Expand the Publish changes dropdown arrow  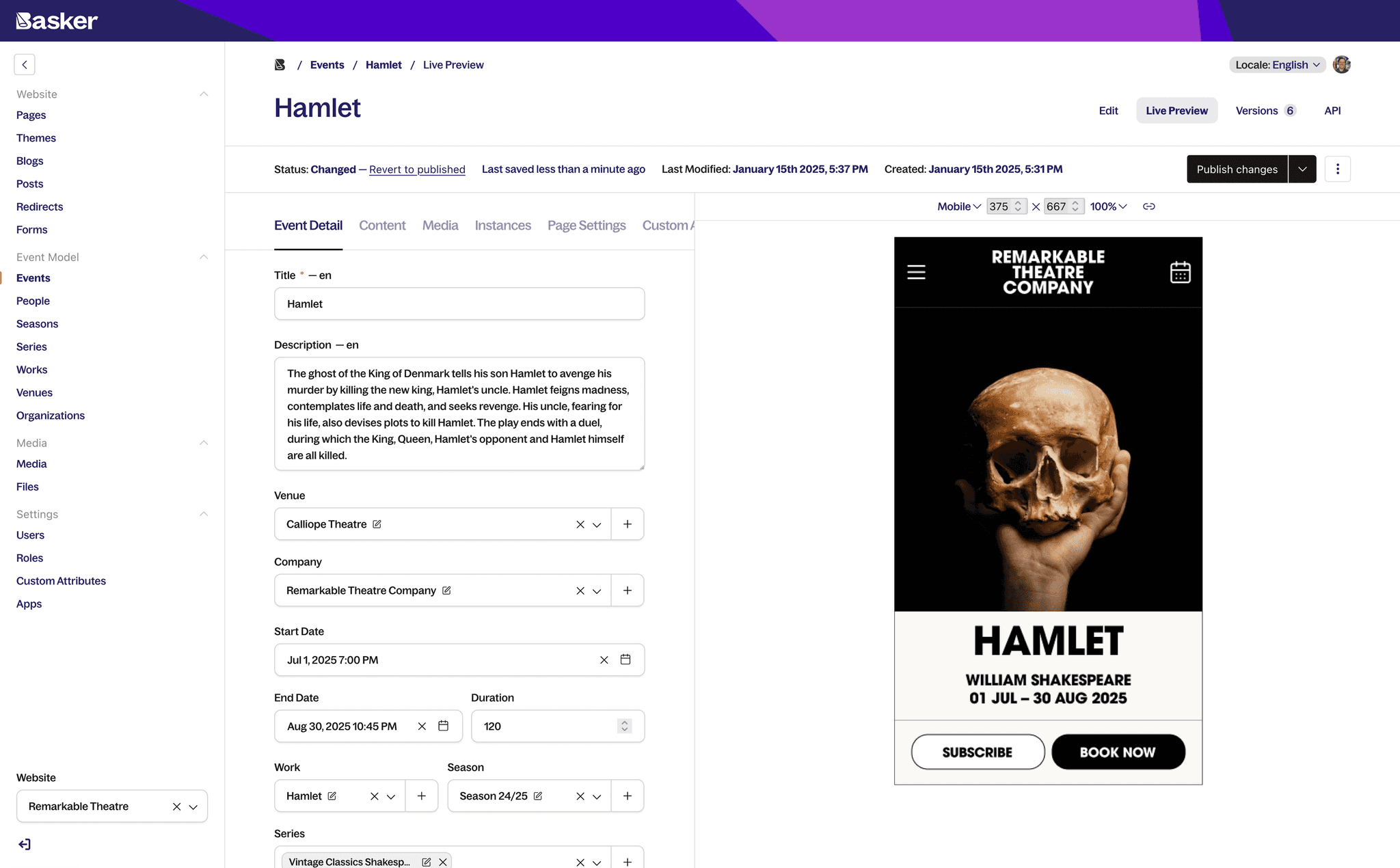(x=1302, y=169)
